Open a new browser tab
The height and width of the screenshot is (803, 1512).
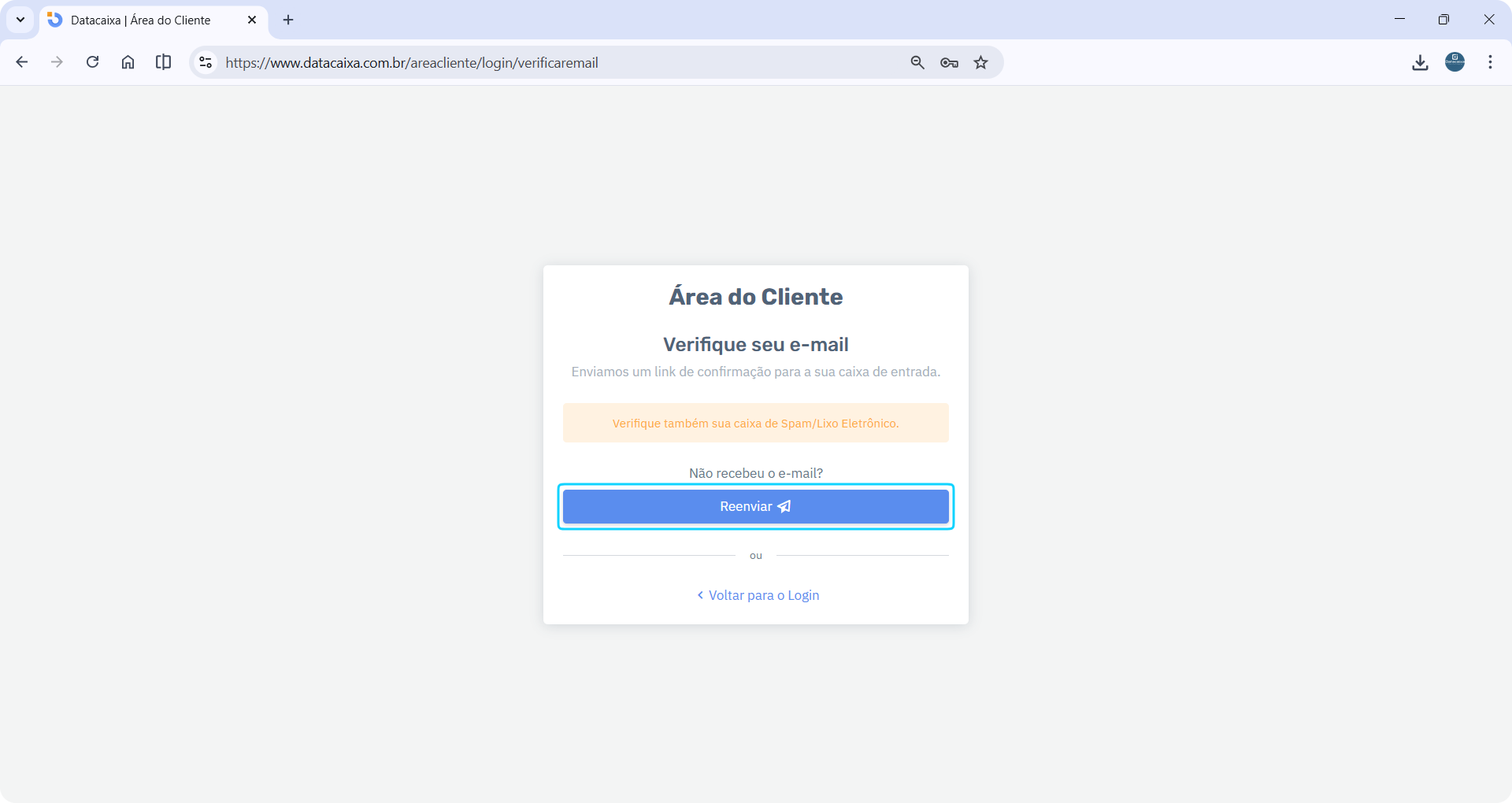tap(287, 20)
